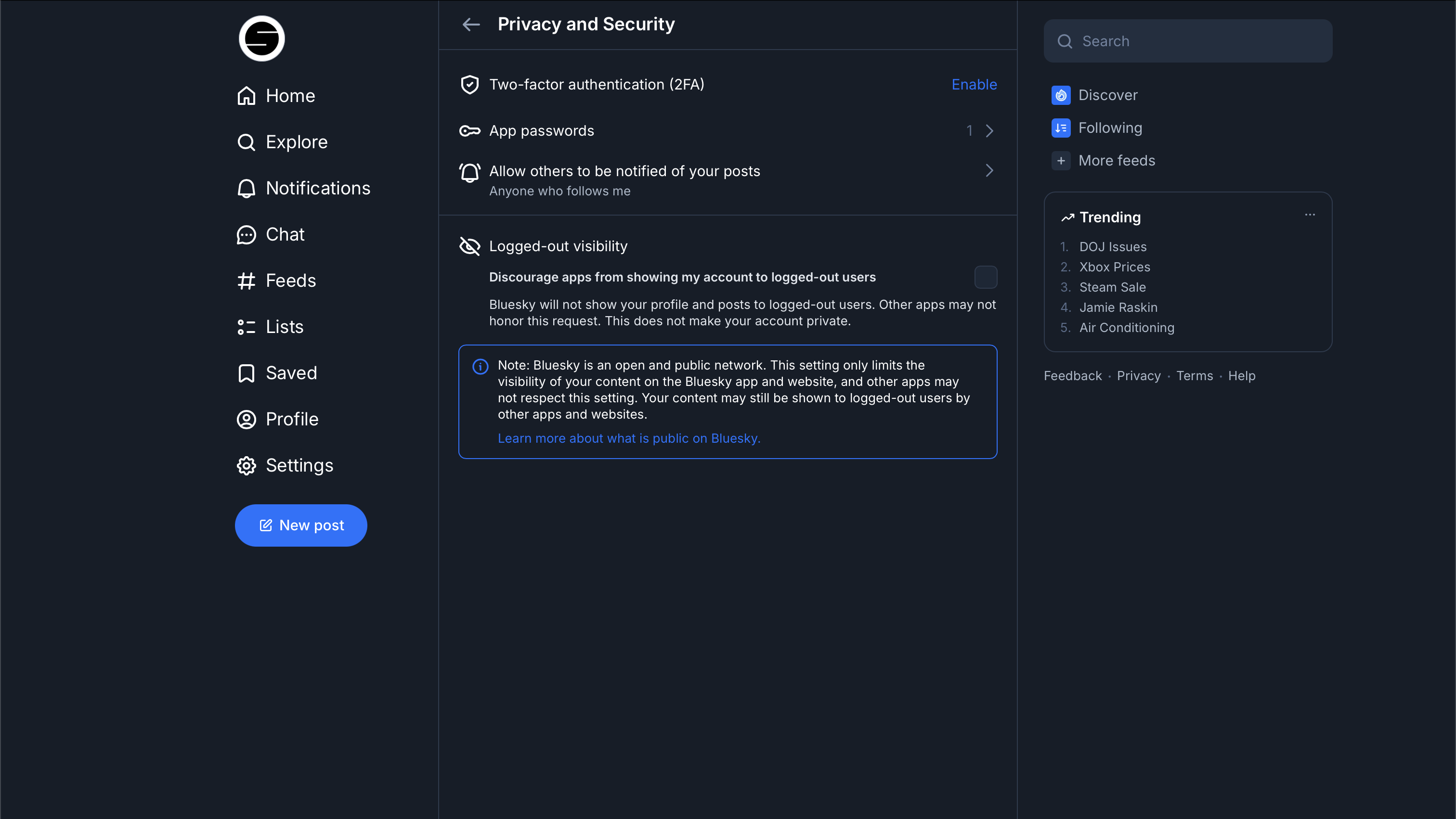Click the Lists icon in sidebar
The image size is (1456, 819).
pos(247,327)
